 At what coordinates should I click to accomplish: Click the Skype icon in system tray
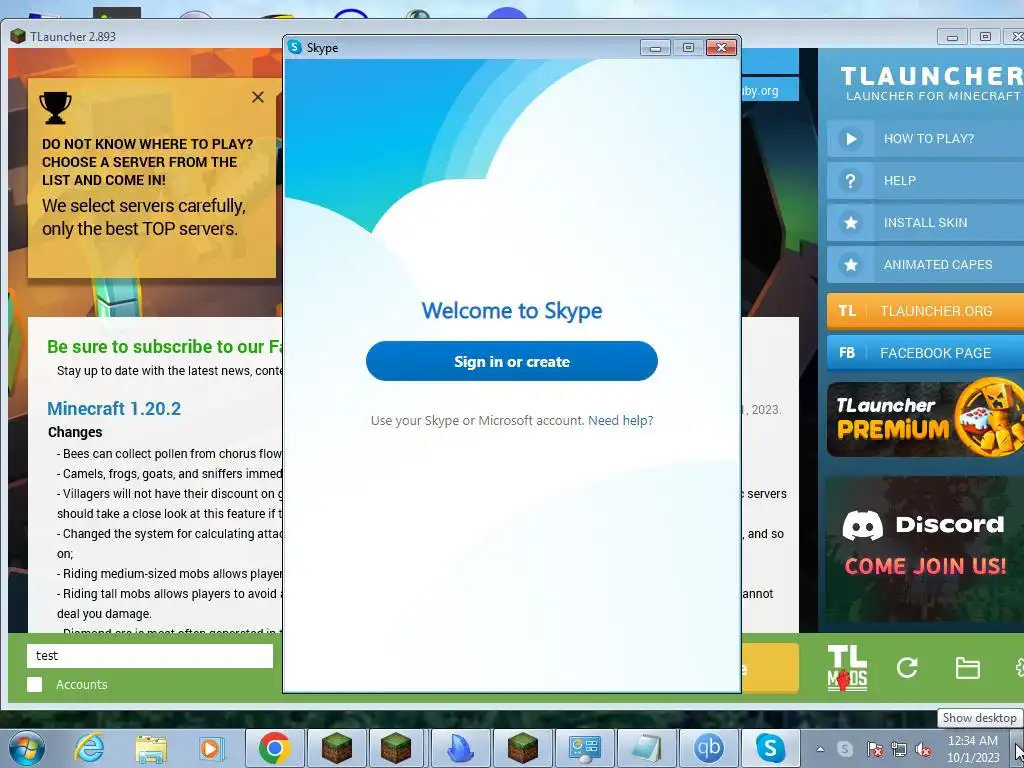(845, 749)
